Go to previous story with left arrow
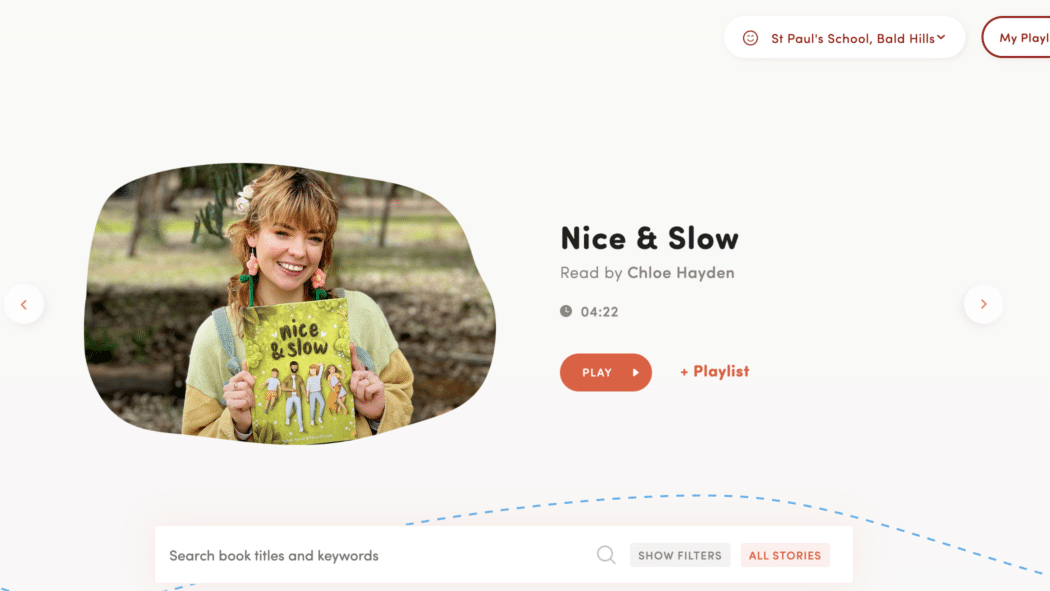1050x591 pixels. click(x=24, y=305)
